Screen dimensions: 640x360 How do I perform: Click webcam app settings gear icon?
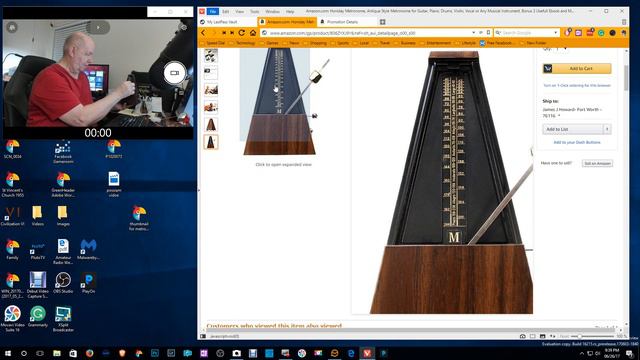click(x=184, y=27)
